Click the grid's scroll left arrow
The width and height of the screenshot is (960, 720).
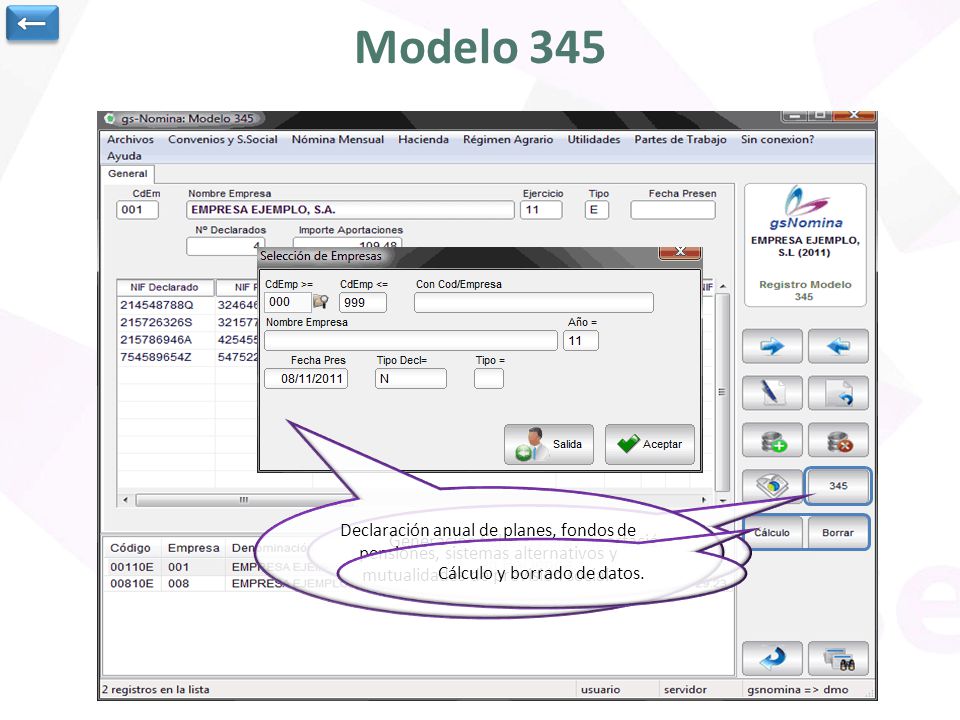point(125,500)
